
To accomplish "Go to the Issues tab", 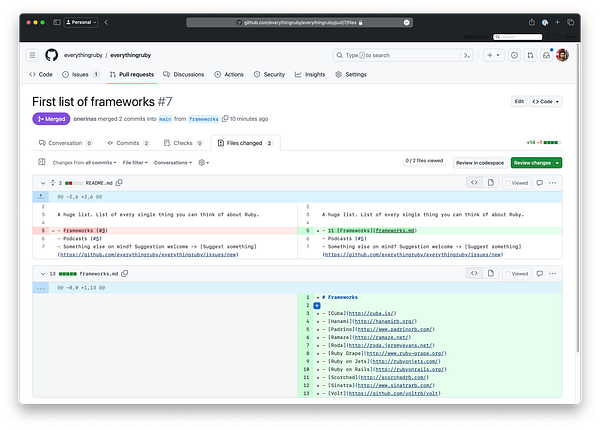I will (80, 74).
